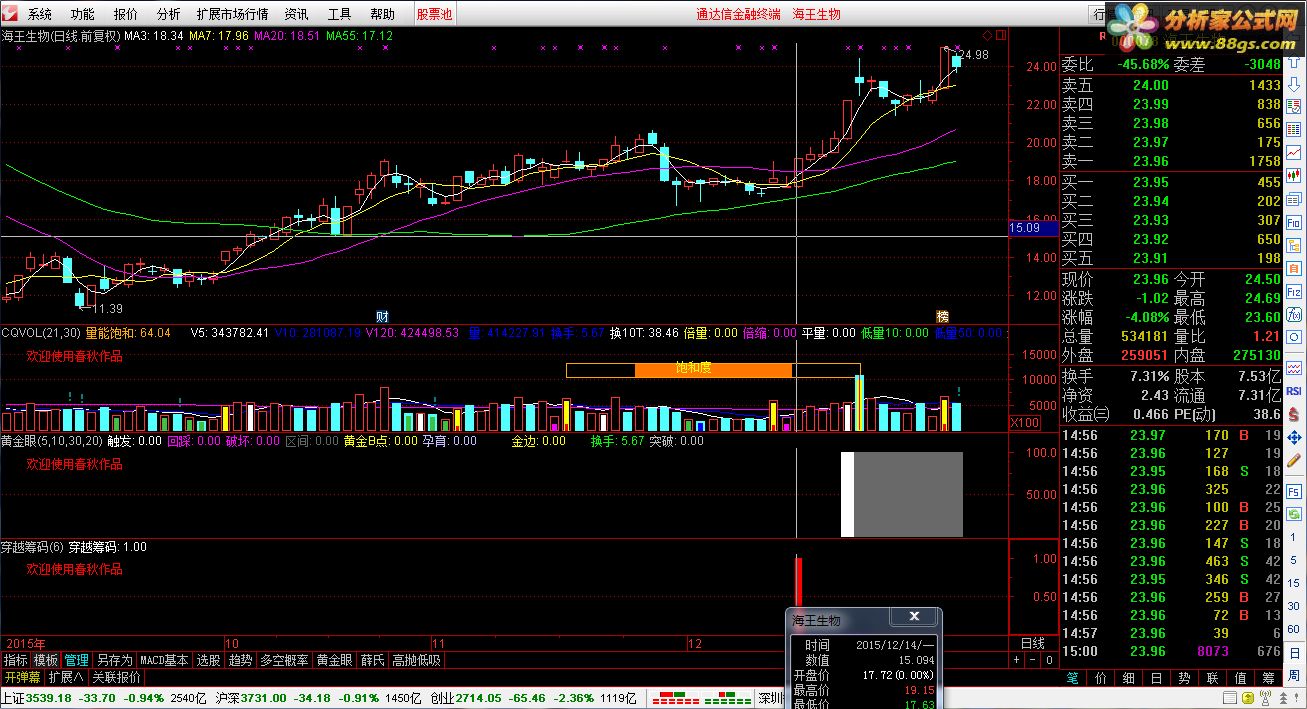Click the checklist report icon in sidebar
Viewport: 1307px width, 709px height.
[1293, 106]
